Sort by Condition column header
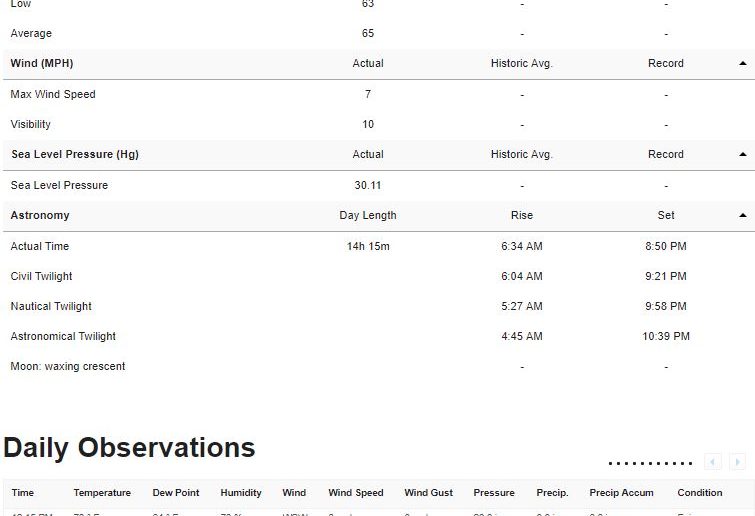The height and width of the screenshot is (516, 755). click(700, 493)
